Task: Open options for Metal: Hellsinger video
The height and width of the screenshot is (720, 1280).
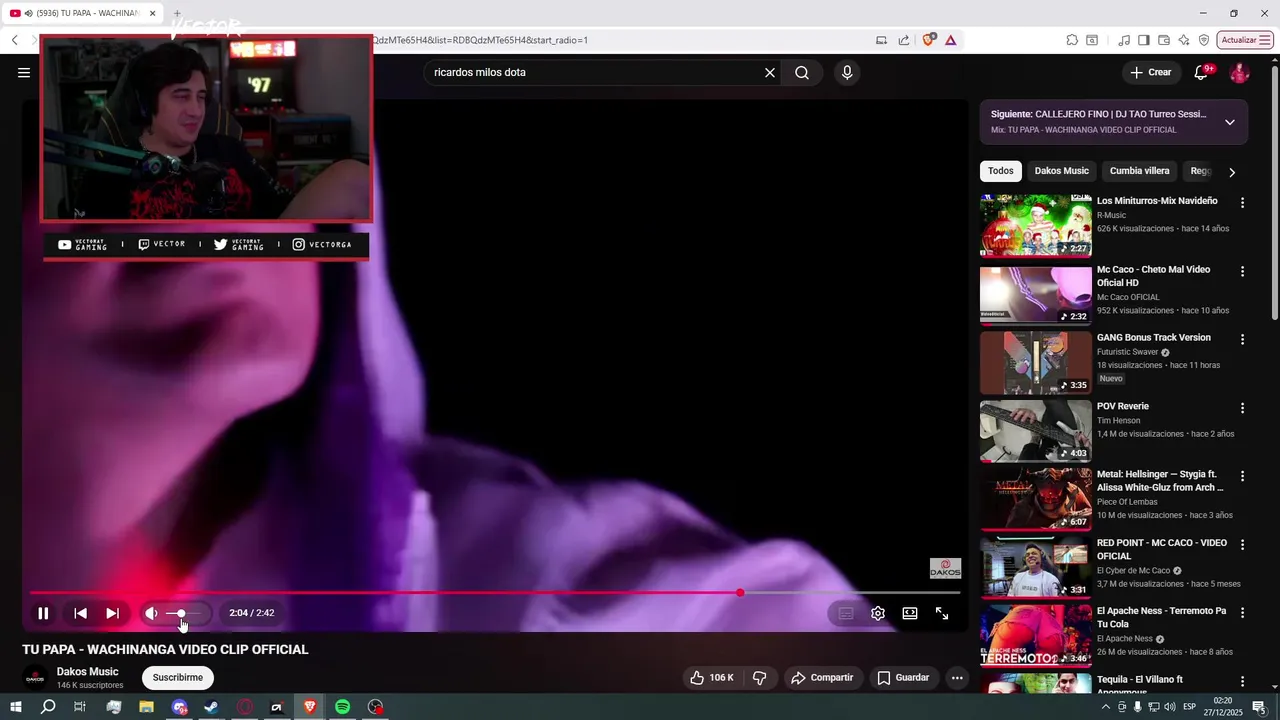Action: coord(1243,477)
